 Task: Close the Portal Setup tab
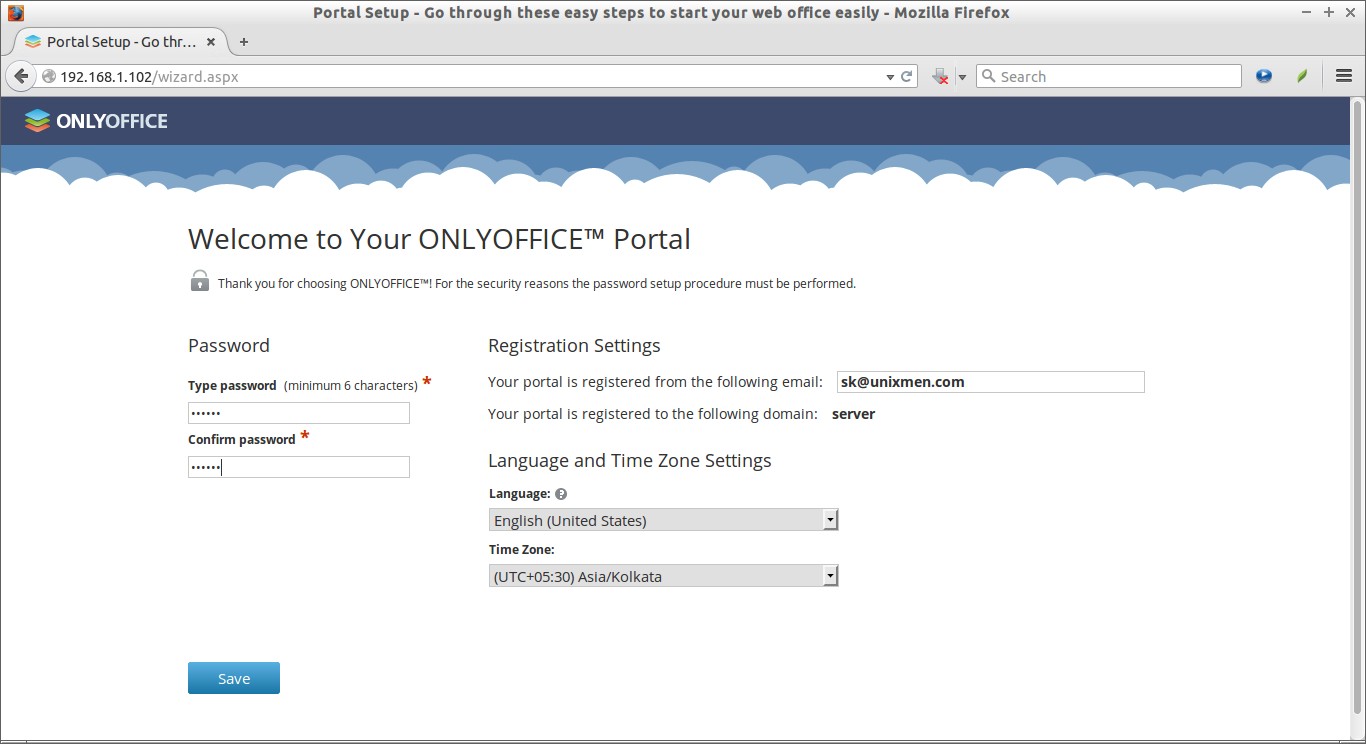coord(211,42)
